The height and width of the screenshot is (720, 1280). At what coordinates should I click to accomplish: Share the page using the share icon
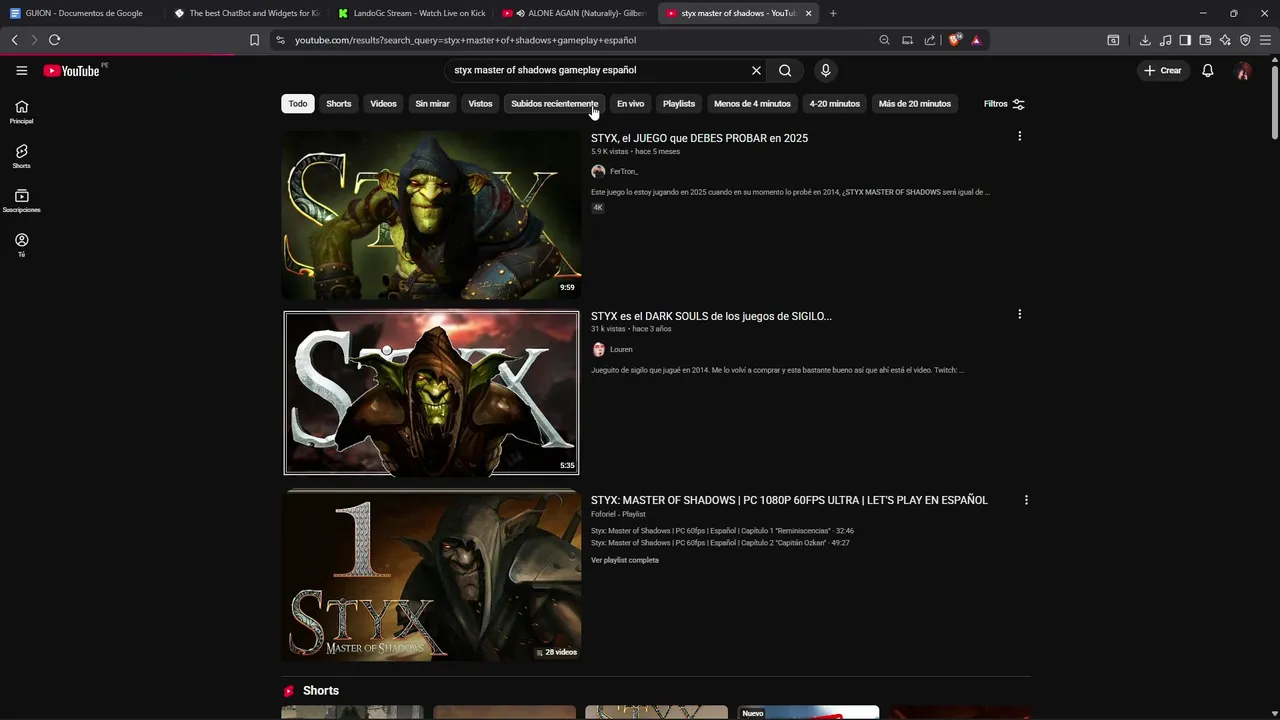tap(930, 40)
